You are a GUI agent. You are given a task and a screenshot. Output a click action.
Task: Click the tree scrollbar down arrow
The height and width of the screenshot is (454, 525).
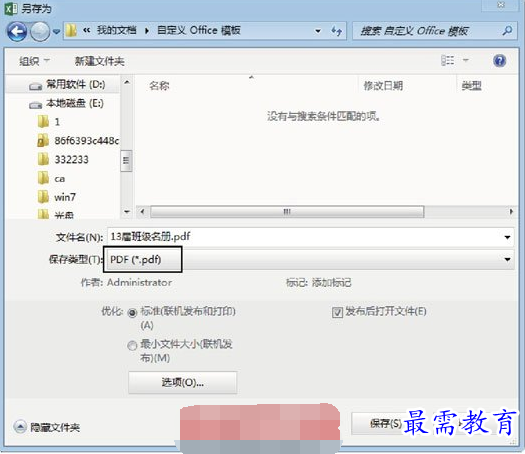click(127, 212)
